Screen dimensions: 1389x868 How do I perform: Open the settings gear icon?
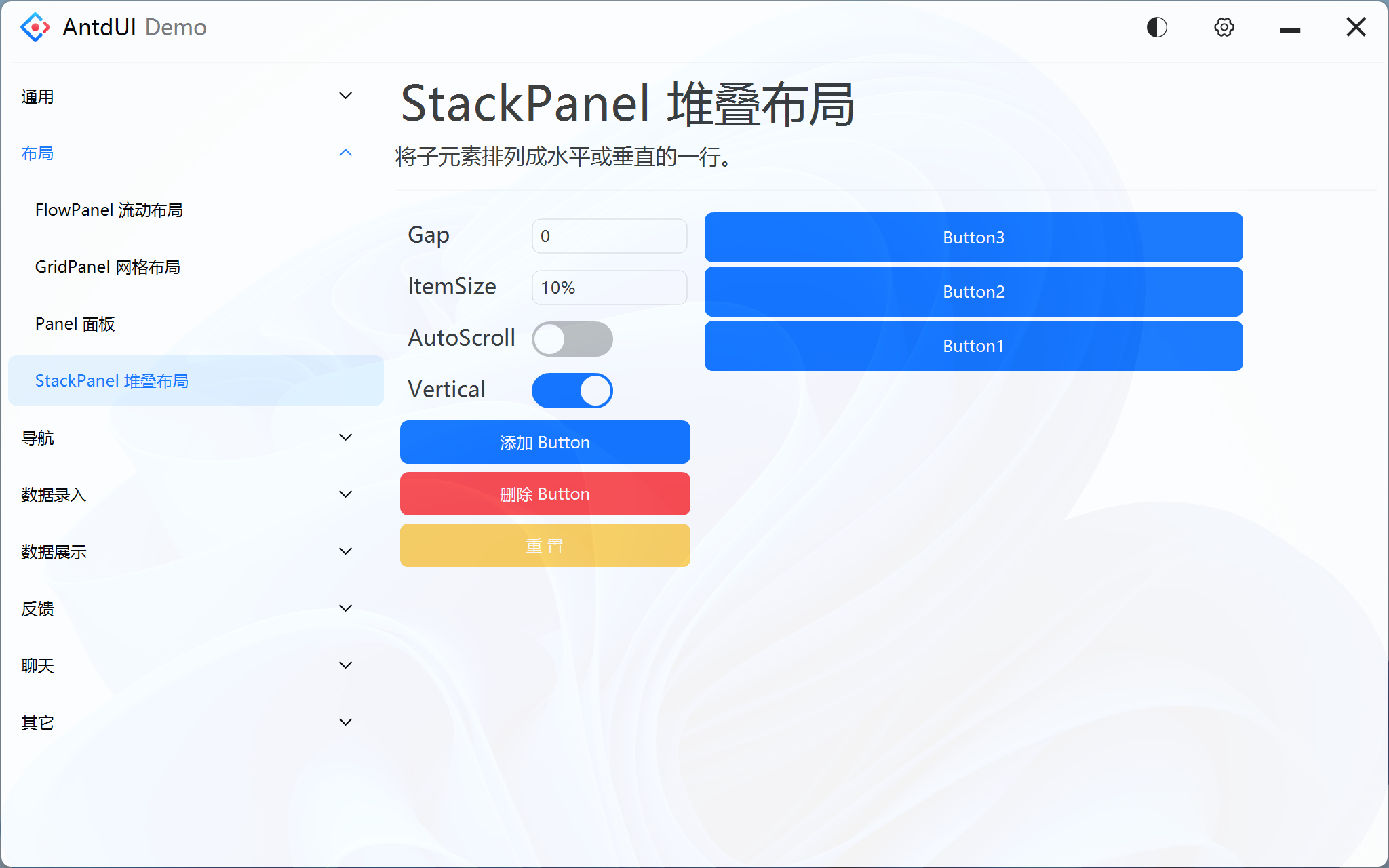coord(1224,27)
